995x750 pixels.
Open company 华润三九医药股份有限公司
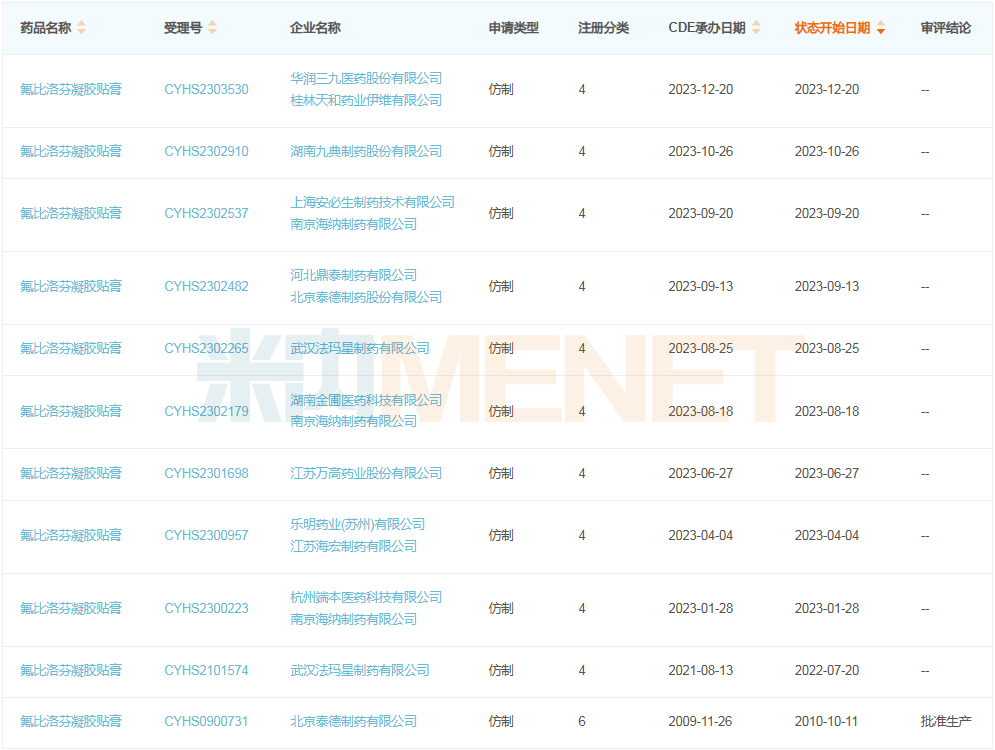(x=366, y=79)
